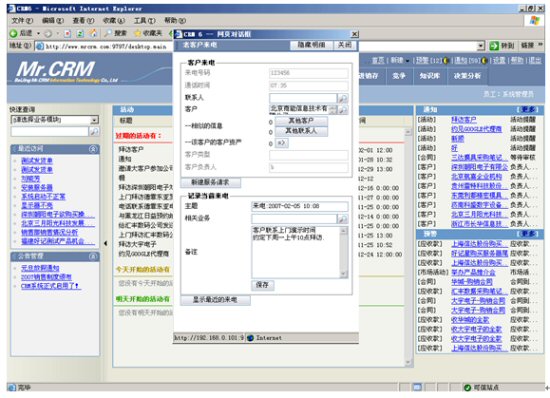Image resolution: width=550 pixels, height=398 pixels.
Task: Click the refresh icon in IE toolbar
Action: [80, 34]
